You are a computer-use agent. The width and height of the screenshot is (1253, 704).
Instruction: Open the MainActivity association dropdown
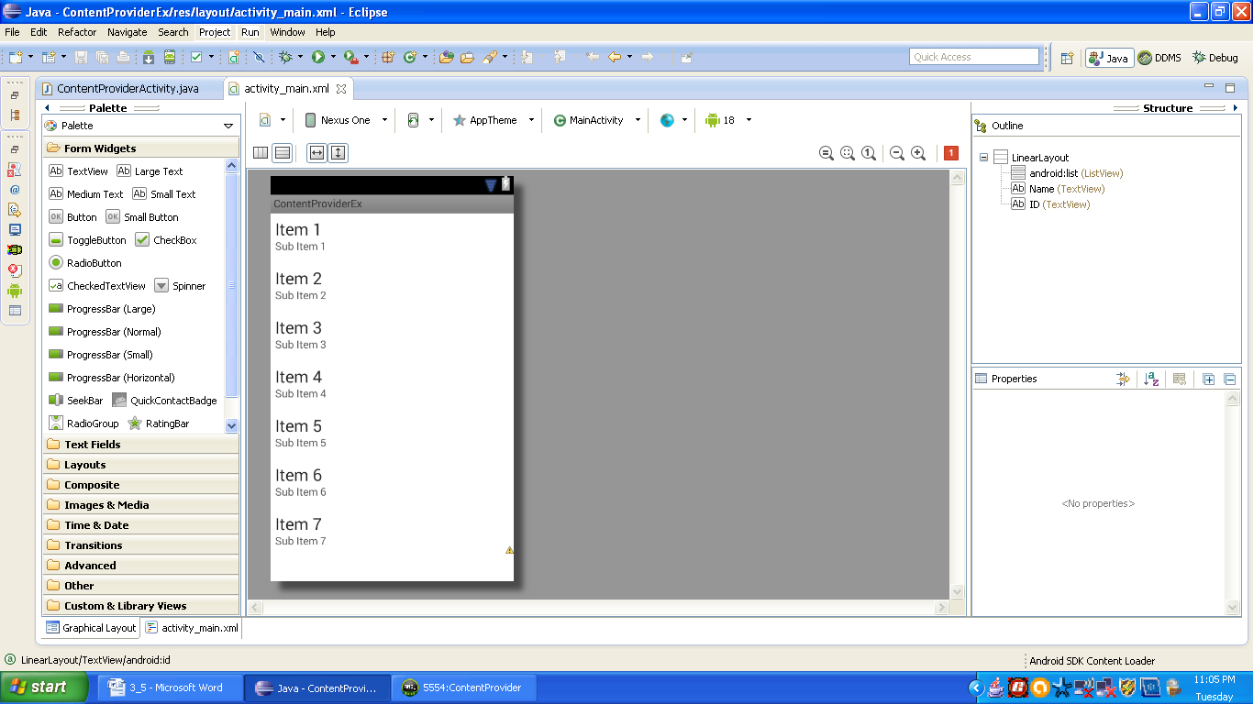coord(597,120)
